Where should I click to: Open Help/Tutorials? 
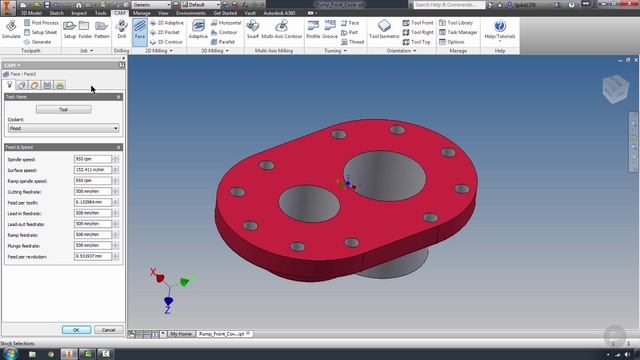click(x=500, y=31)
